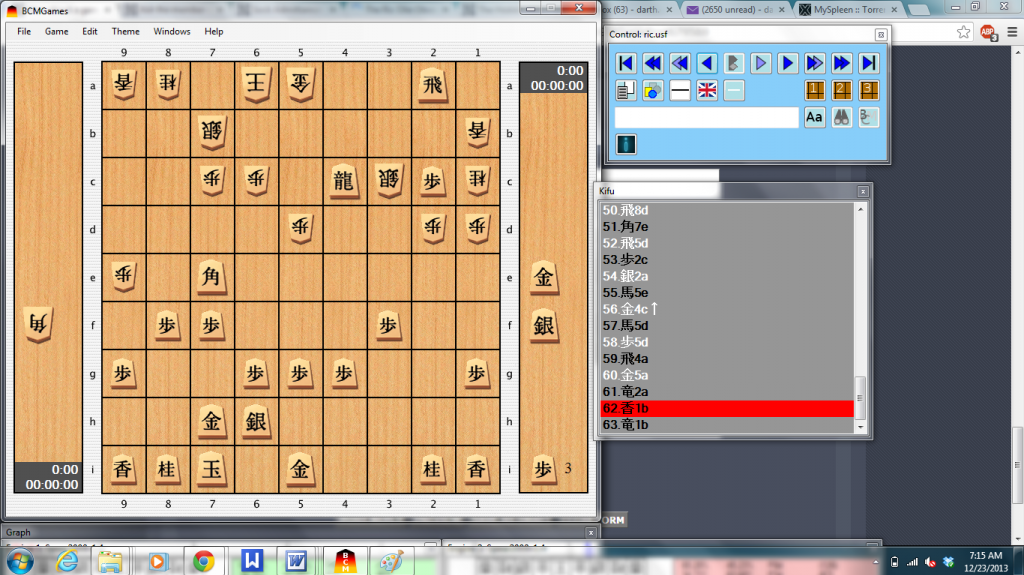Step forward one move with solid right arrow

(788, 63)
